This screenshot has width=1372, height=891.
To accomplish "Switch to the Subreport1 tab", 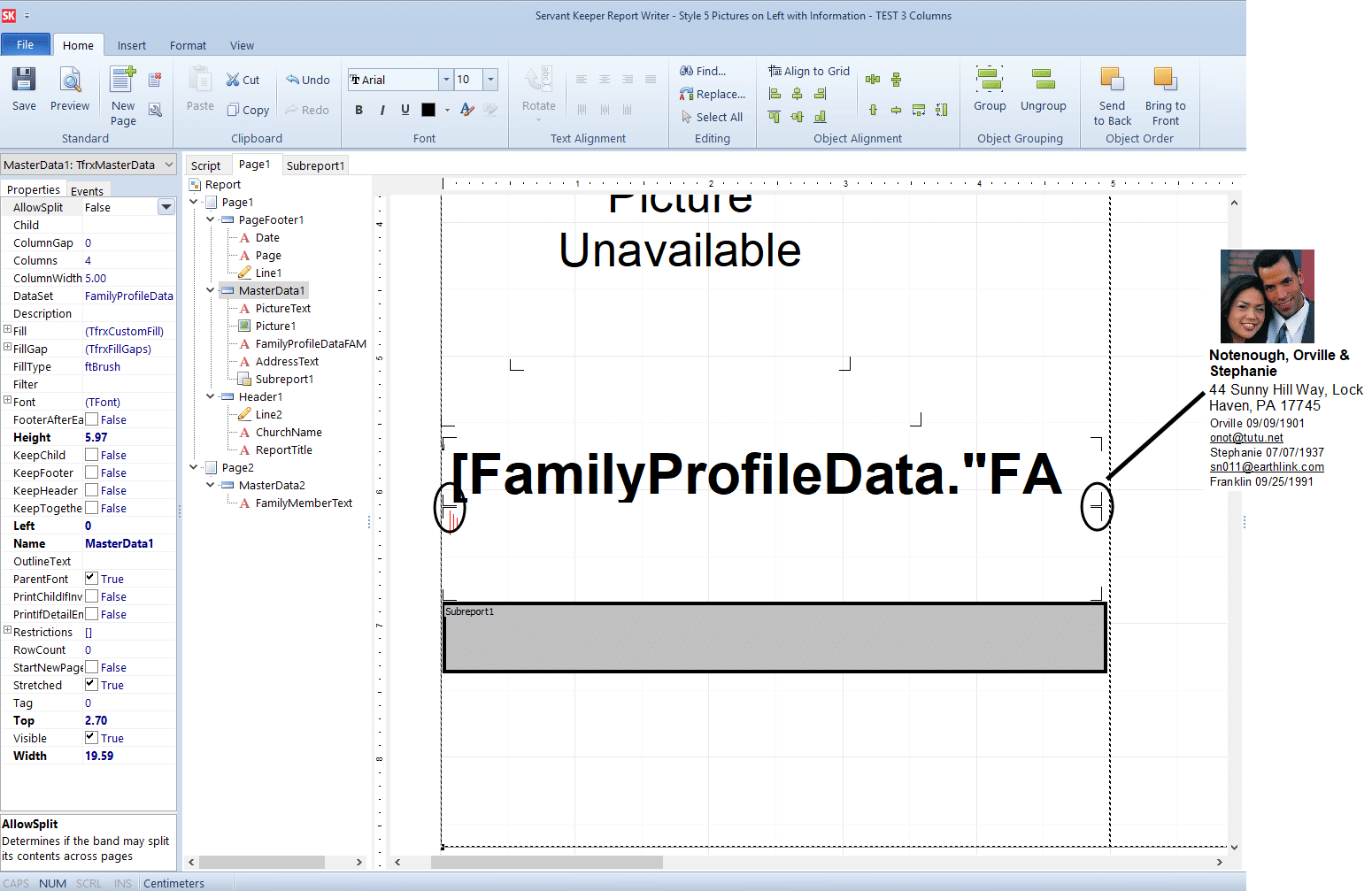I will pos(315,165).
